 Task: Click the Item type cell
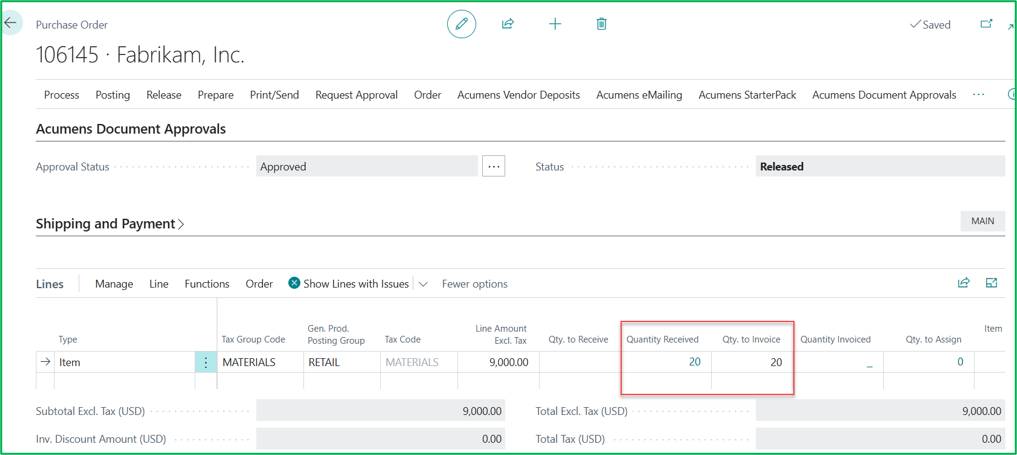(x=125, y=362)
